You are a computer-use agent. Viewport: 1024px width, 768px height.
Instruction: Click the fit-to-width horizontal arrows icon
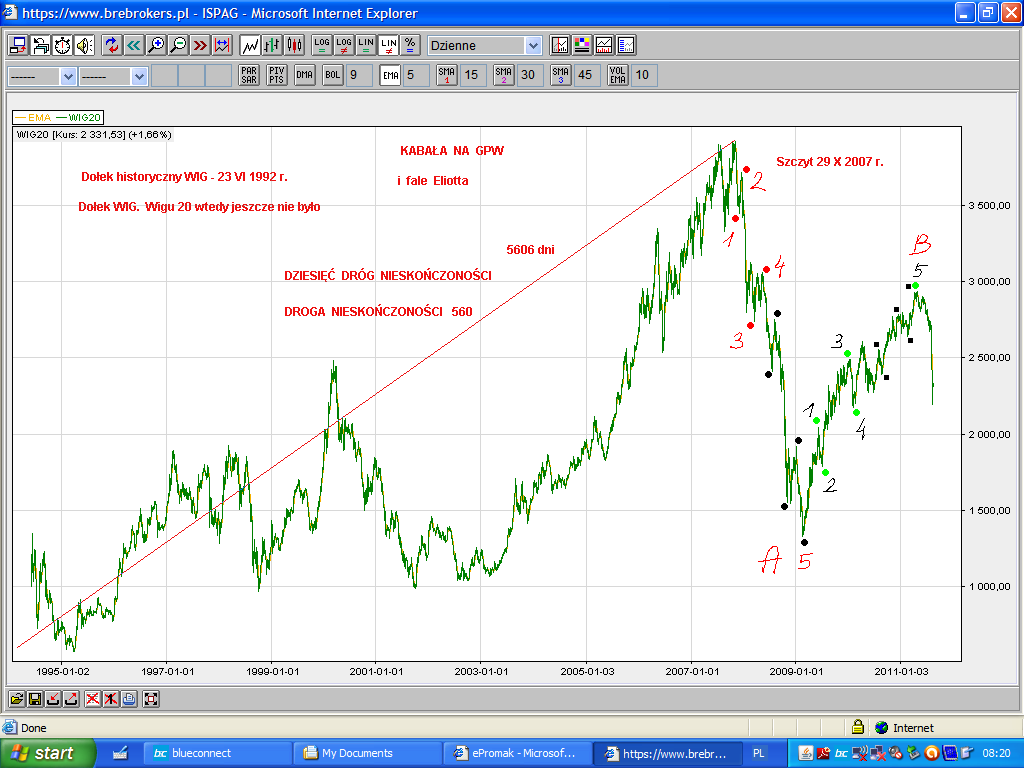pos(222,45)
